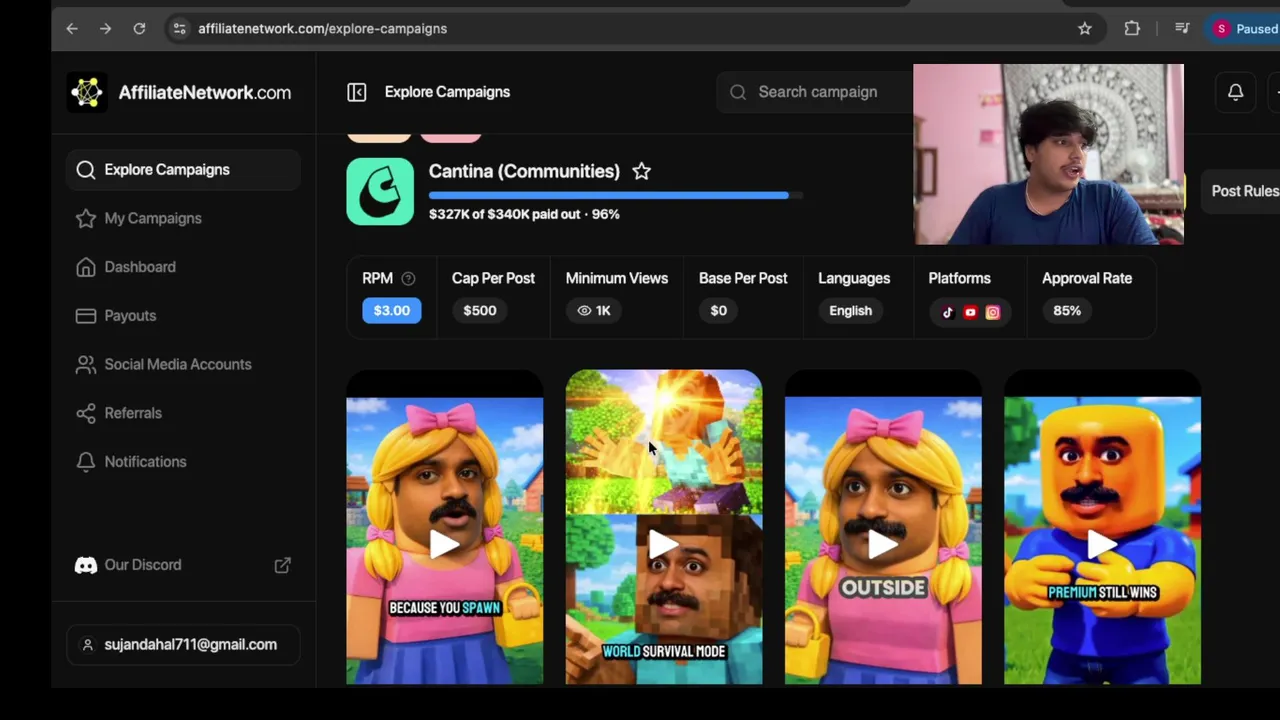Play the 'WORLD SURVIVAL MODE' video
Image resolution: width=1280 pixels, height=720 pixels.
(664, 543)
